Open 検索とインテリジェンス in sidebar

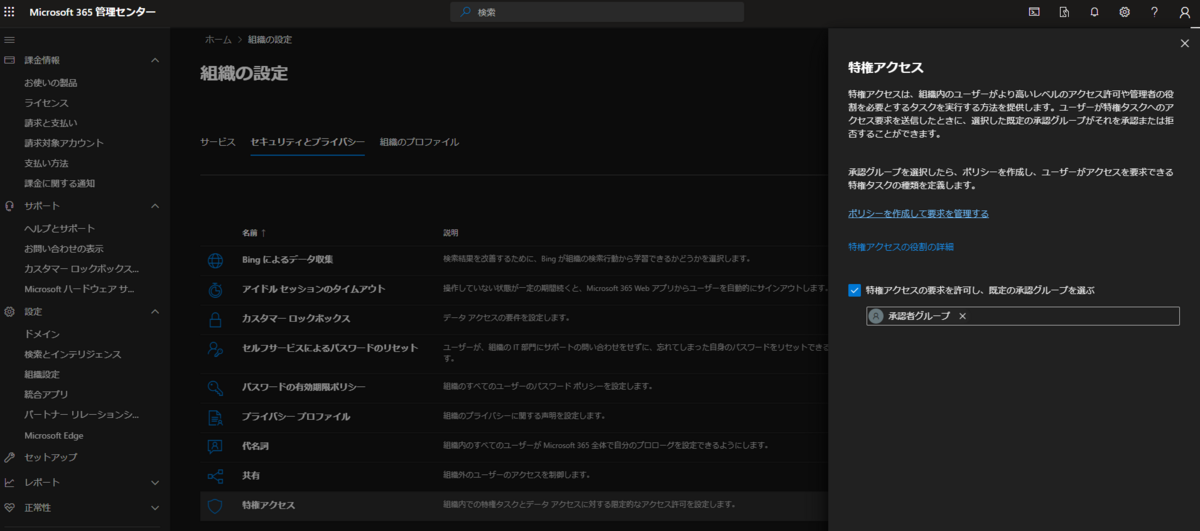(x=73, y=354)
